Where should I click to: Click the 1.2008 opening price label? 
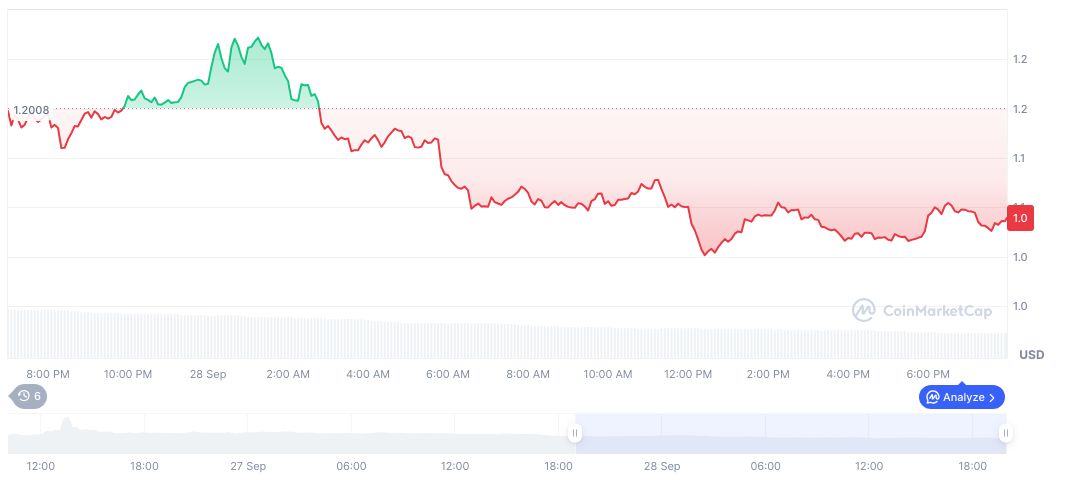click(31, 110)
